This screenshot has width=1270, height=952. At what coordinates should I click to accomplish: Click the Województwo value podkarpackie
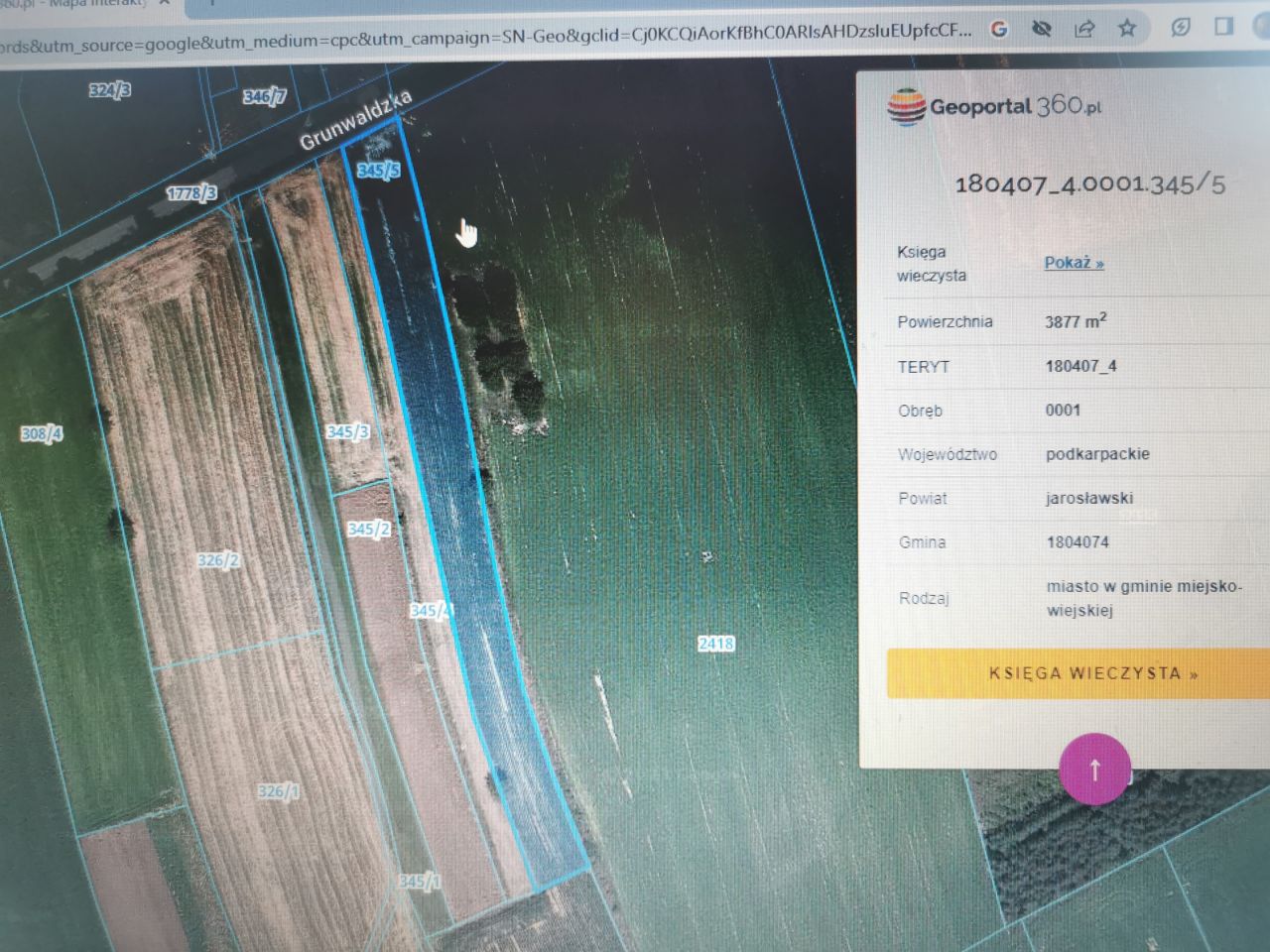coord(1097,454)
